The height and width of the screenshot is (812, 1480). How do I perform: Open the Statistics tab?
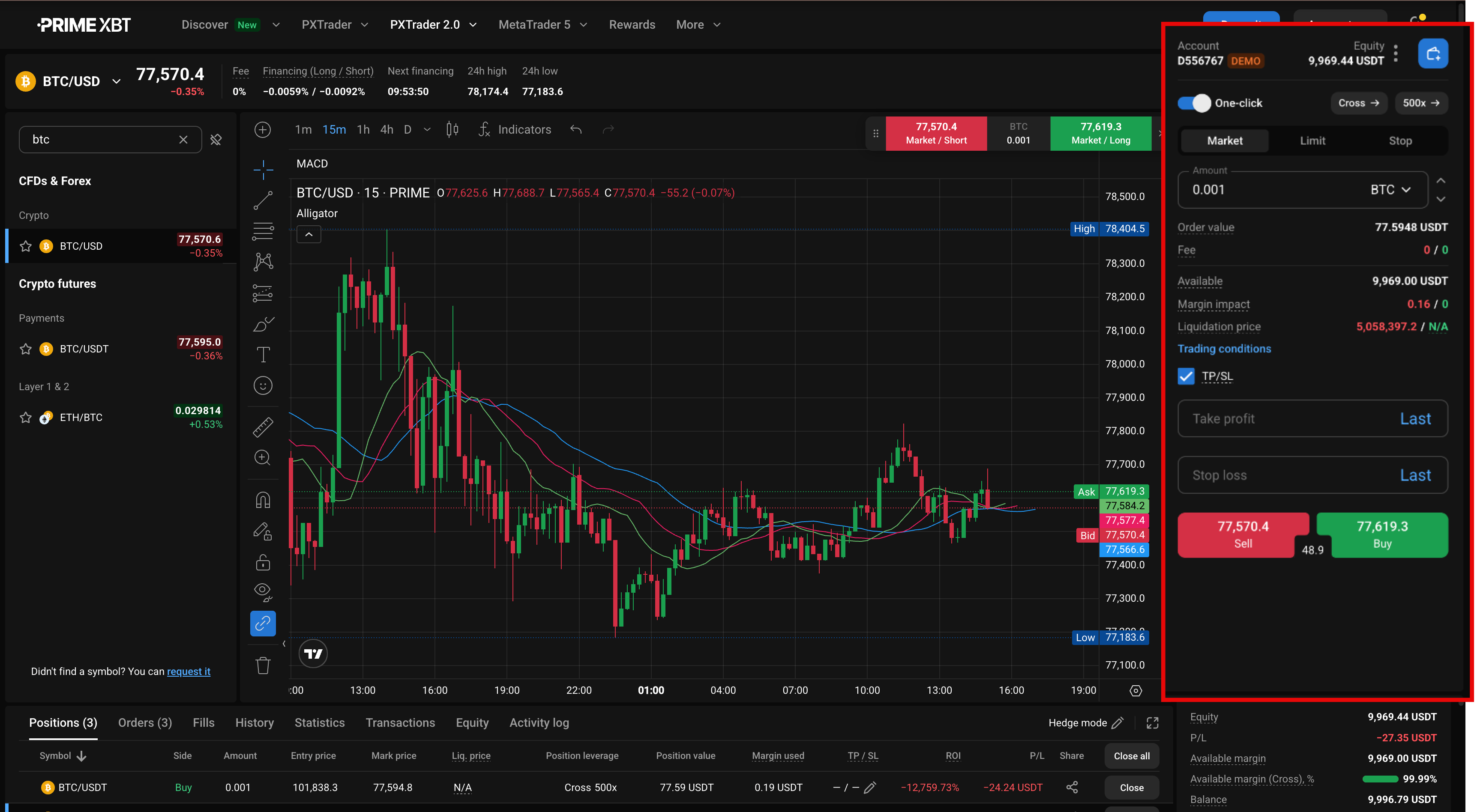320,723
